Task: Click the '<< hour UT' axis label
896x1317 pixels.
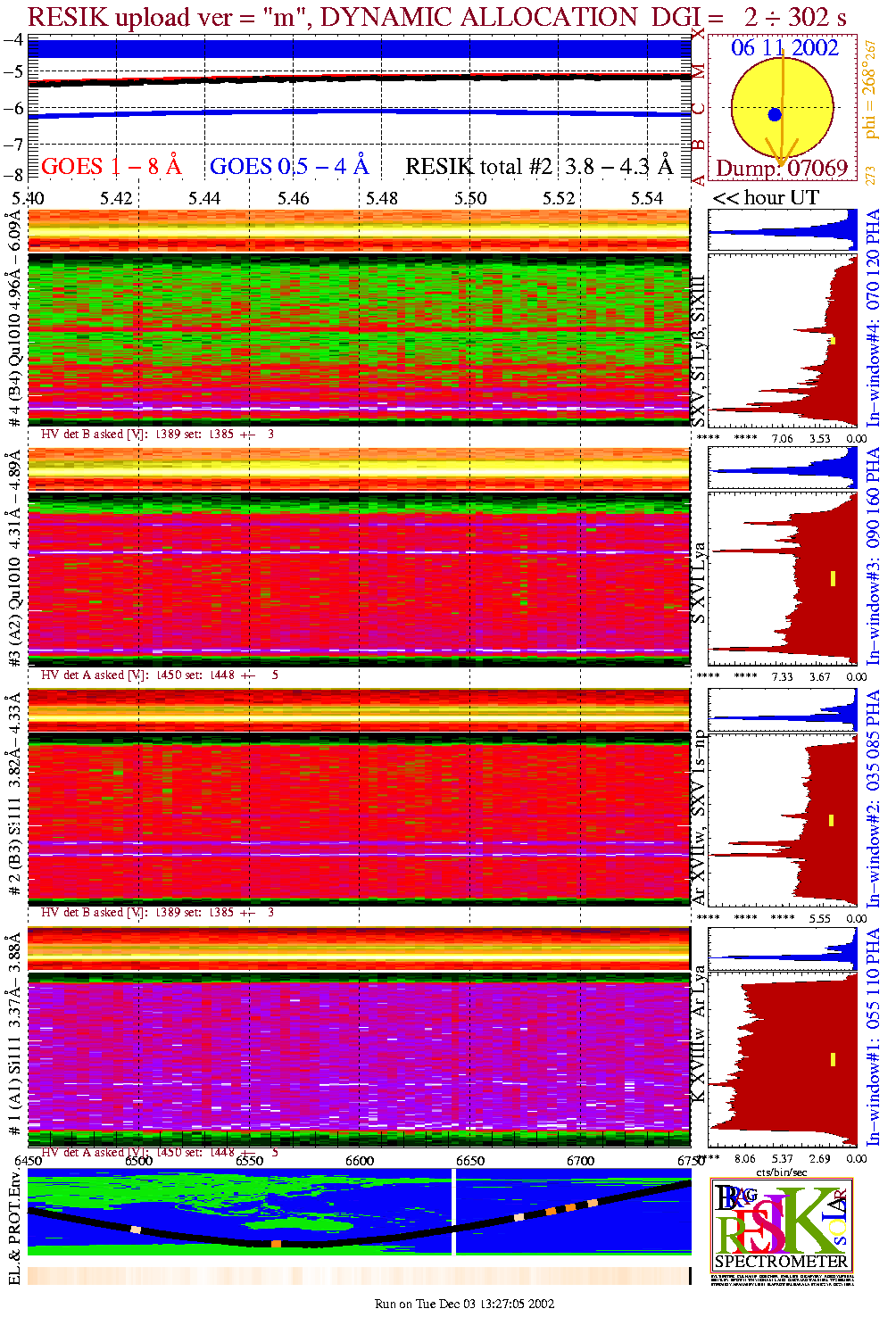Action: click(766, 198)
